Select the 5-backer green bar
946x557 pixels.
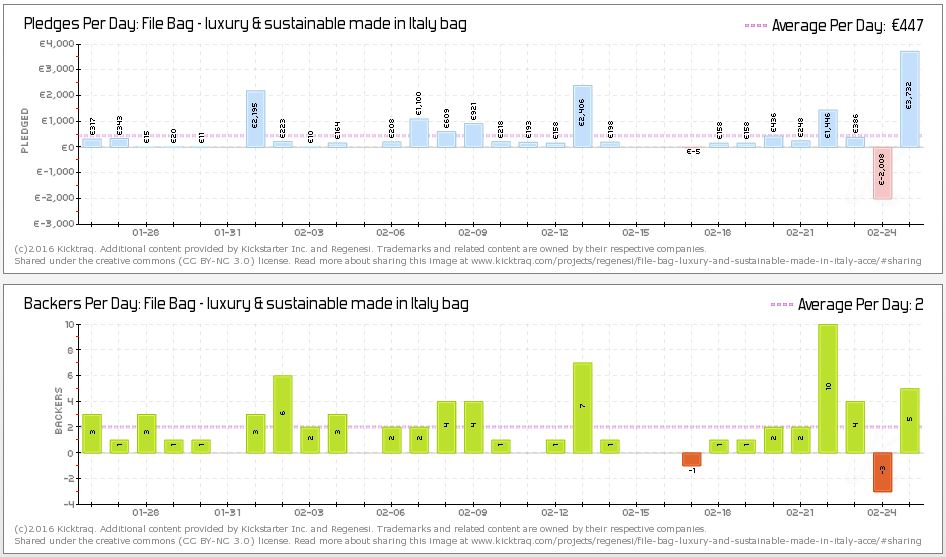click(x=910, y=421)
